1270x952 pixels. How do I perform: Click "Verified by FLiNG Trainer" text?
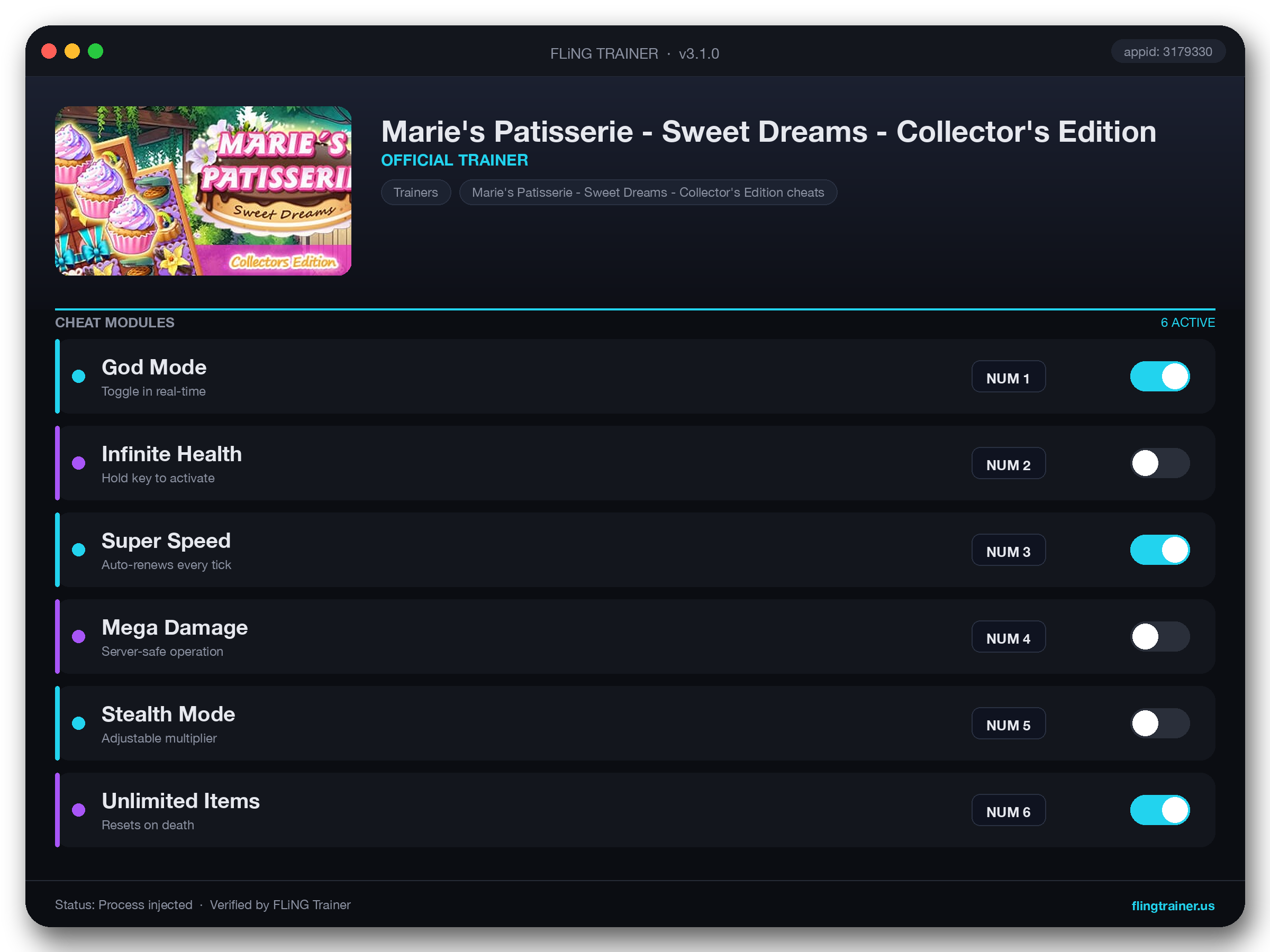(280, 905)
